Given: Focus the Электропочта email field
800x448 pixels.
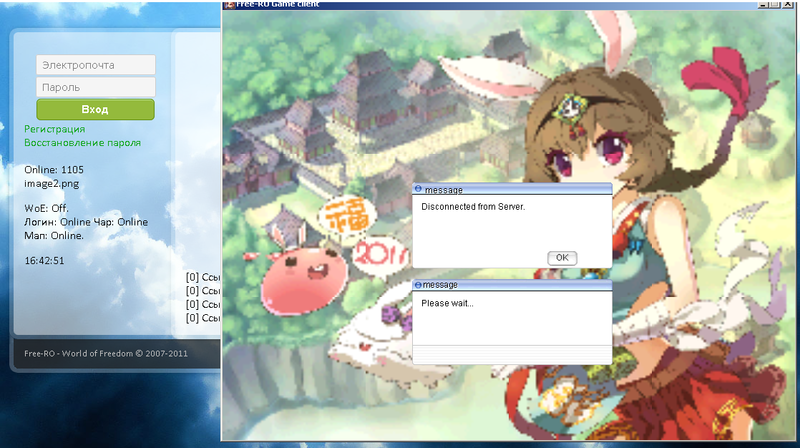Looking at the screenshot, I should coord(96,65).
